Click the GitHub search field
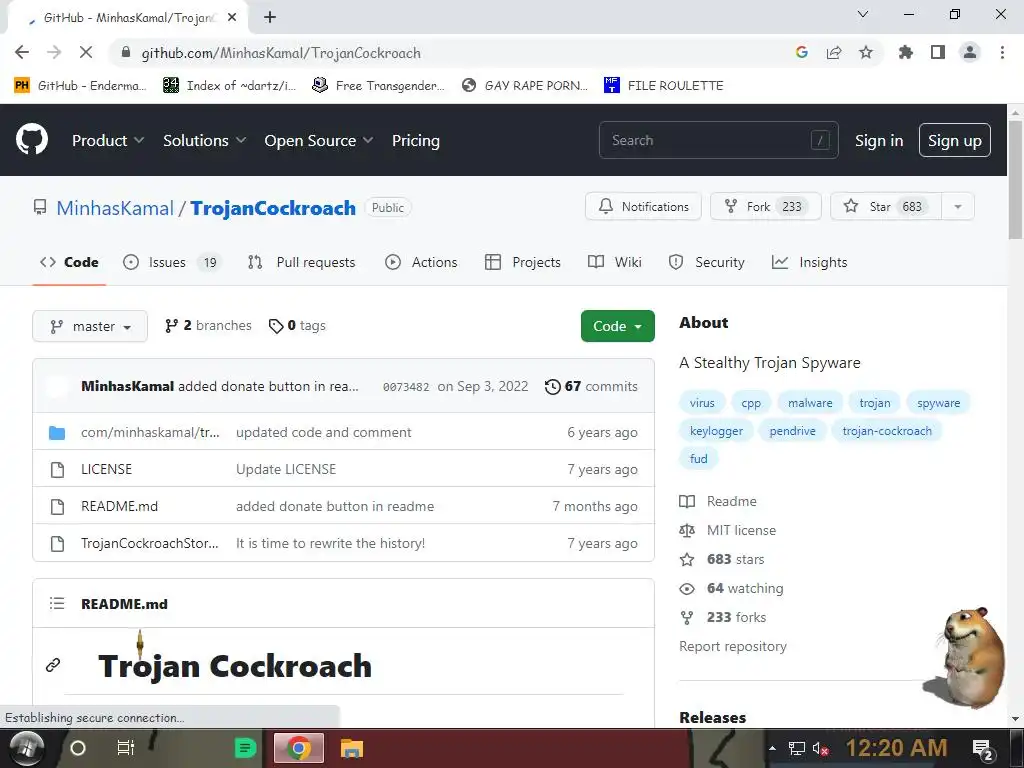This screenshot has width=1024, height=768. pos(718,140)
